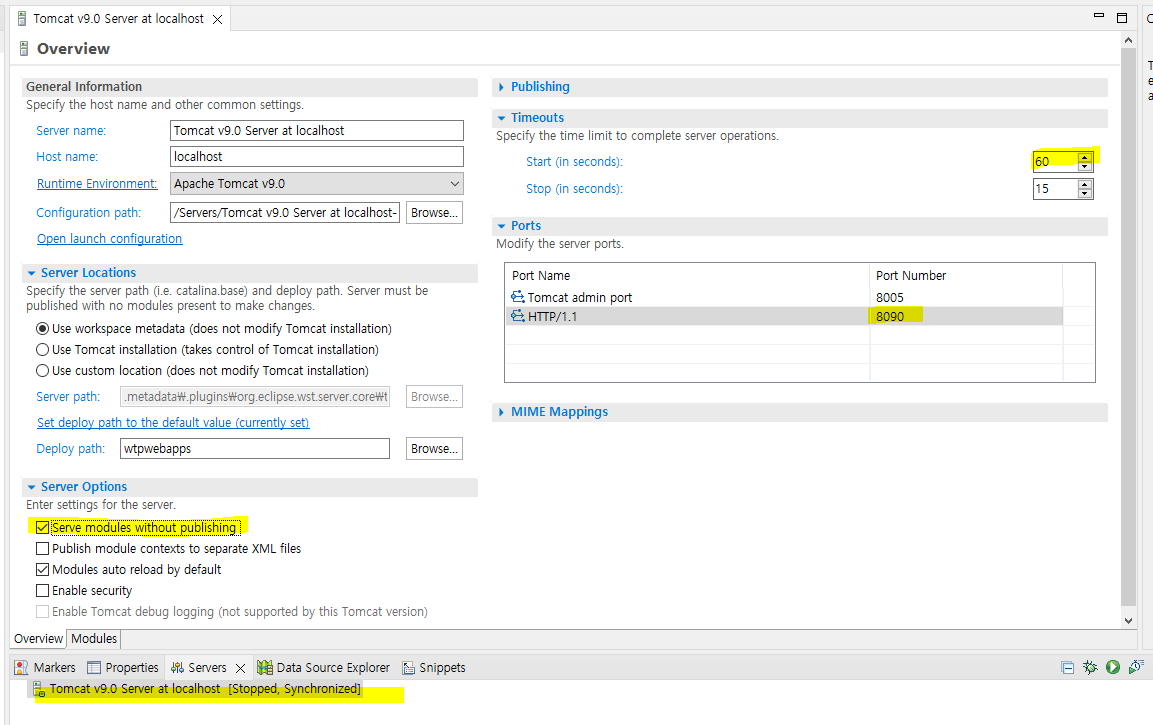Click the Tomcat admin port row icon
Image resolution: width=1153 pixels, height=725 pixels.
point(518,297)
